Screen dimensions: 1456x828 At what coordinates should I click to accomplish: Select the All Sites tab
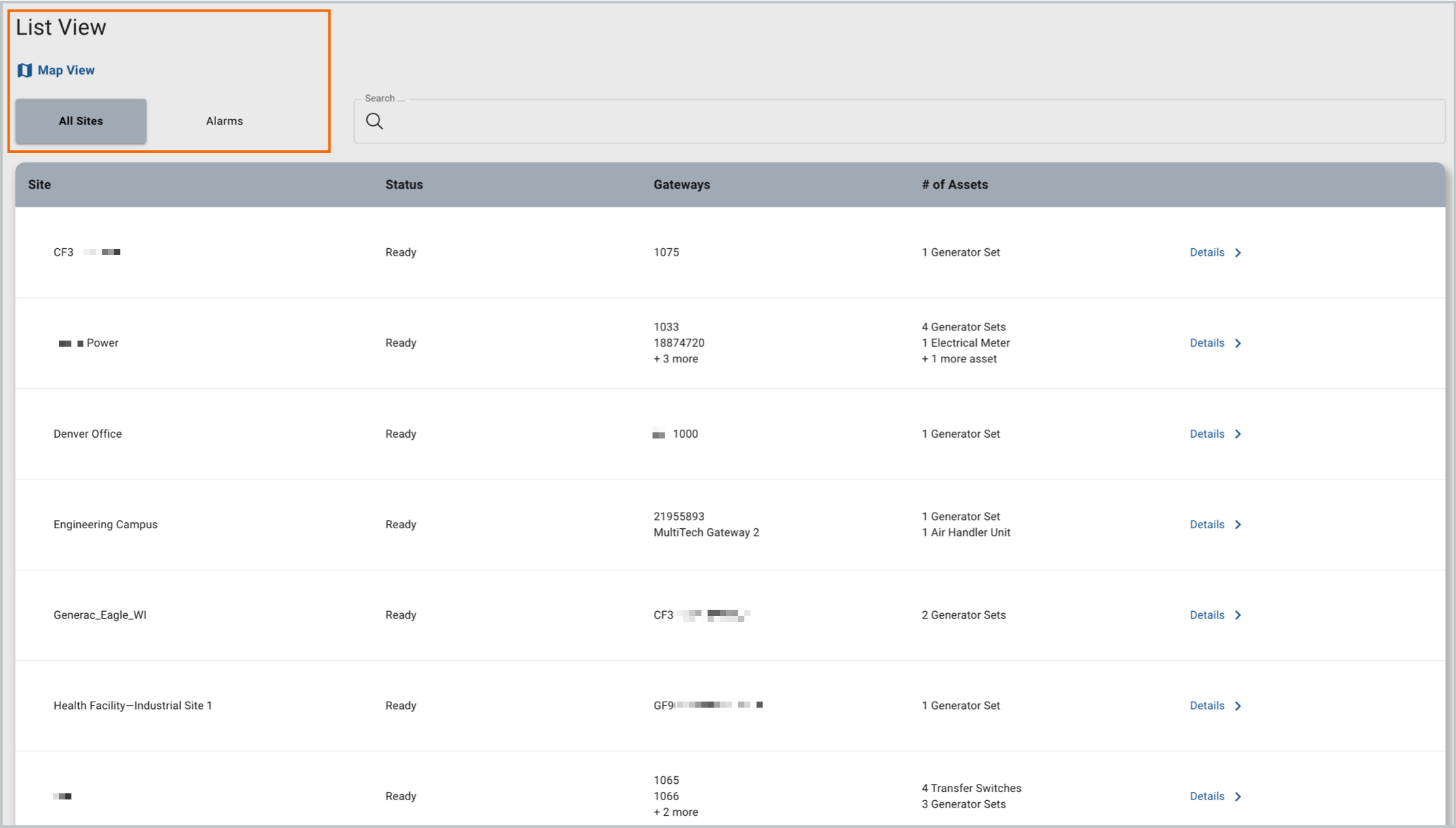pyautogui.click(x=80, y=121)
